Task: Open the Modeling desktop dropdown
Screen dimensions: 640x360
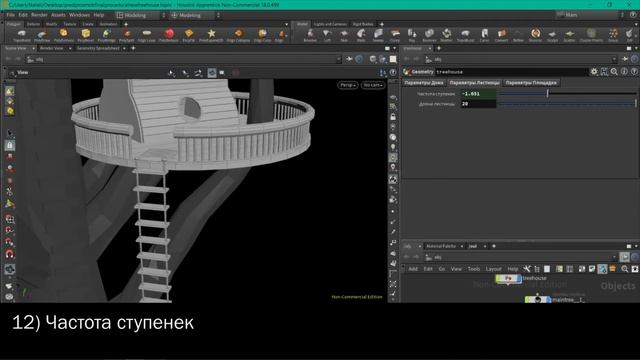Action: click(141, 15)
